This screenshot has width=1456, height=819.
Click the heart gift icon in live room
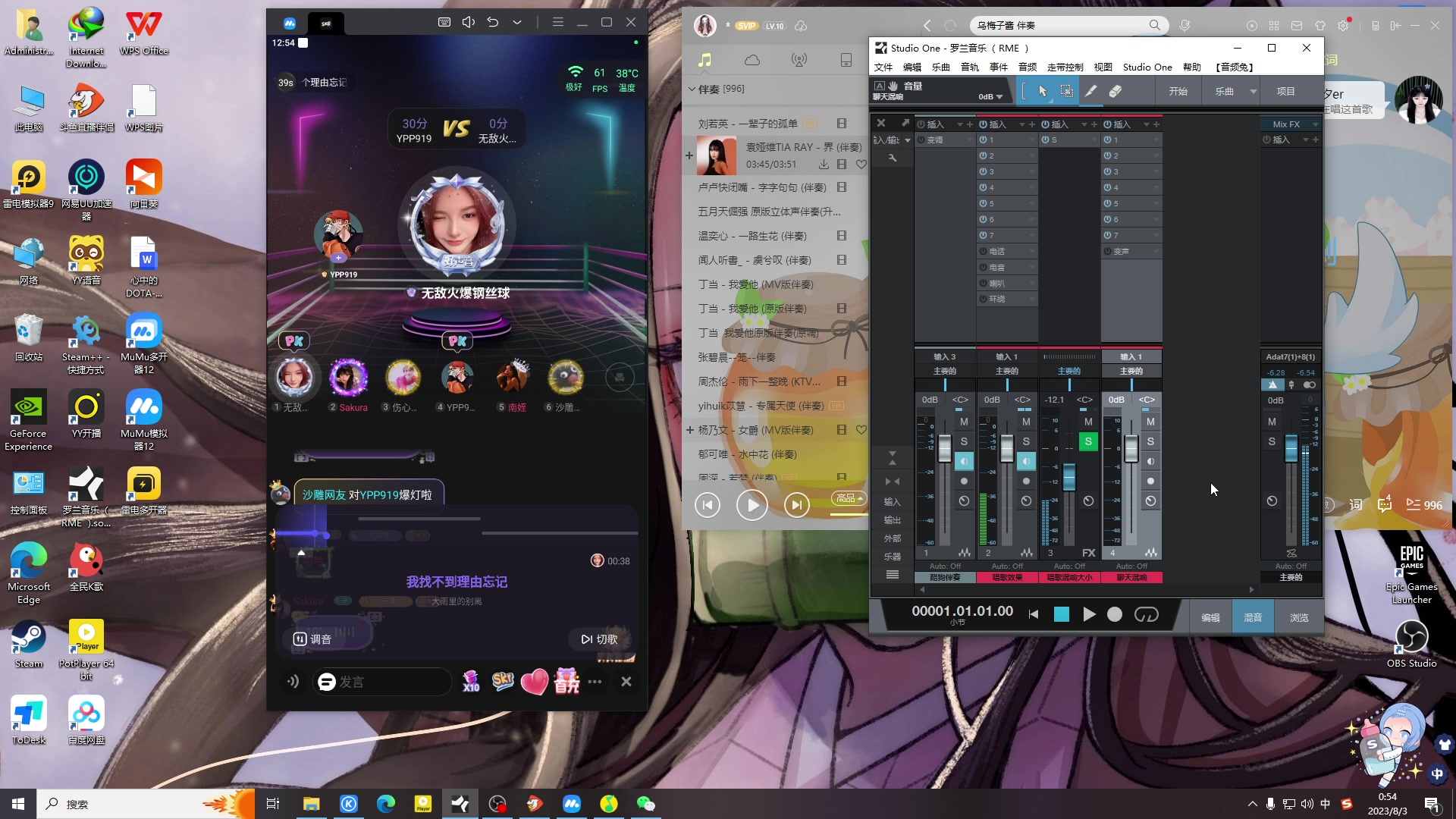point(535,682)
